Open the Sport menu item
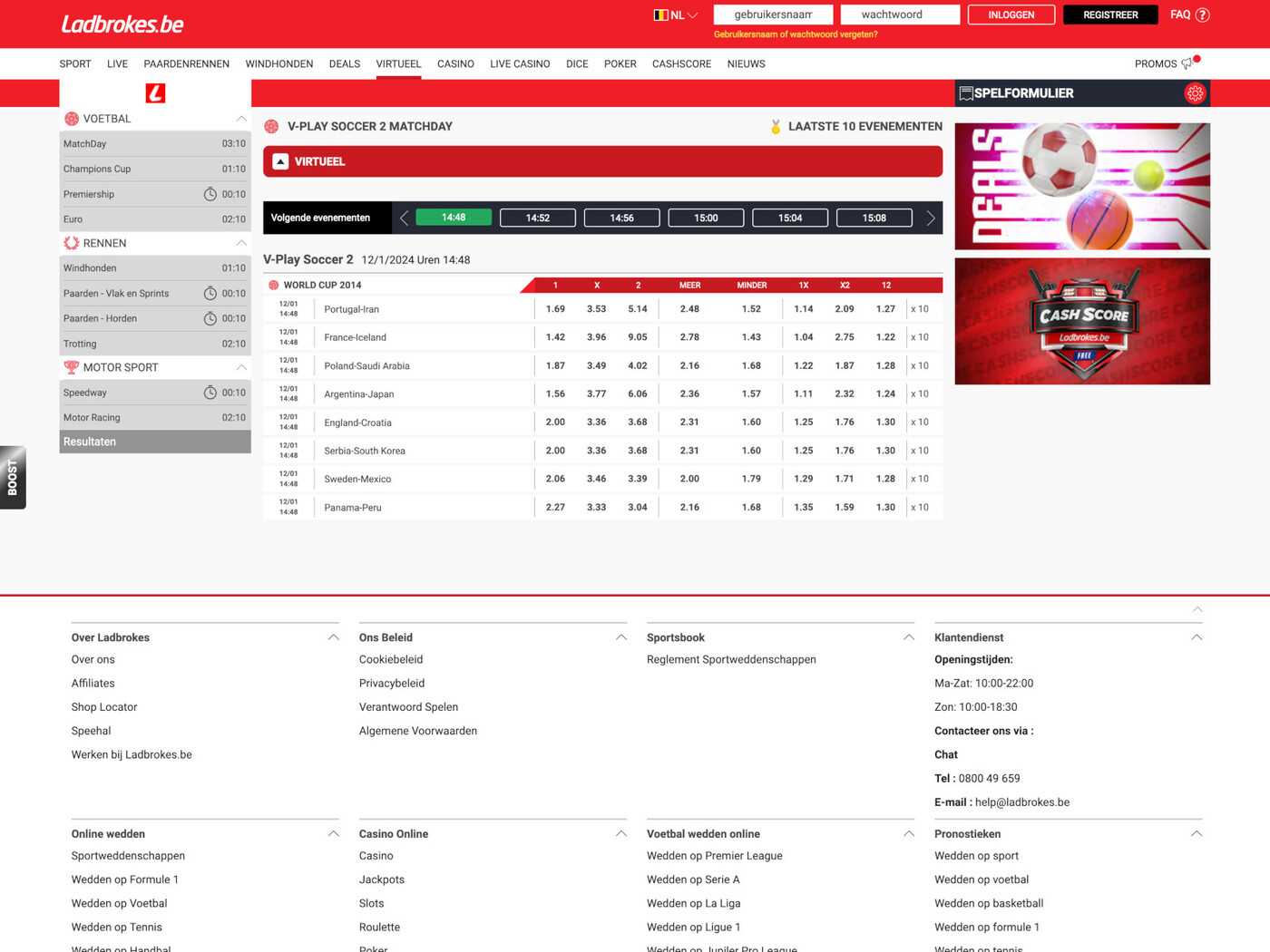 pyautogui.click(x=75, y=63)
